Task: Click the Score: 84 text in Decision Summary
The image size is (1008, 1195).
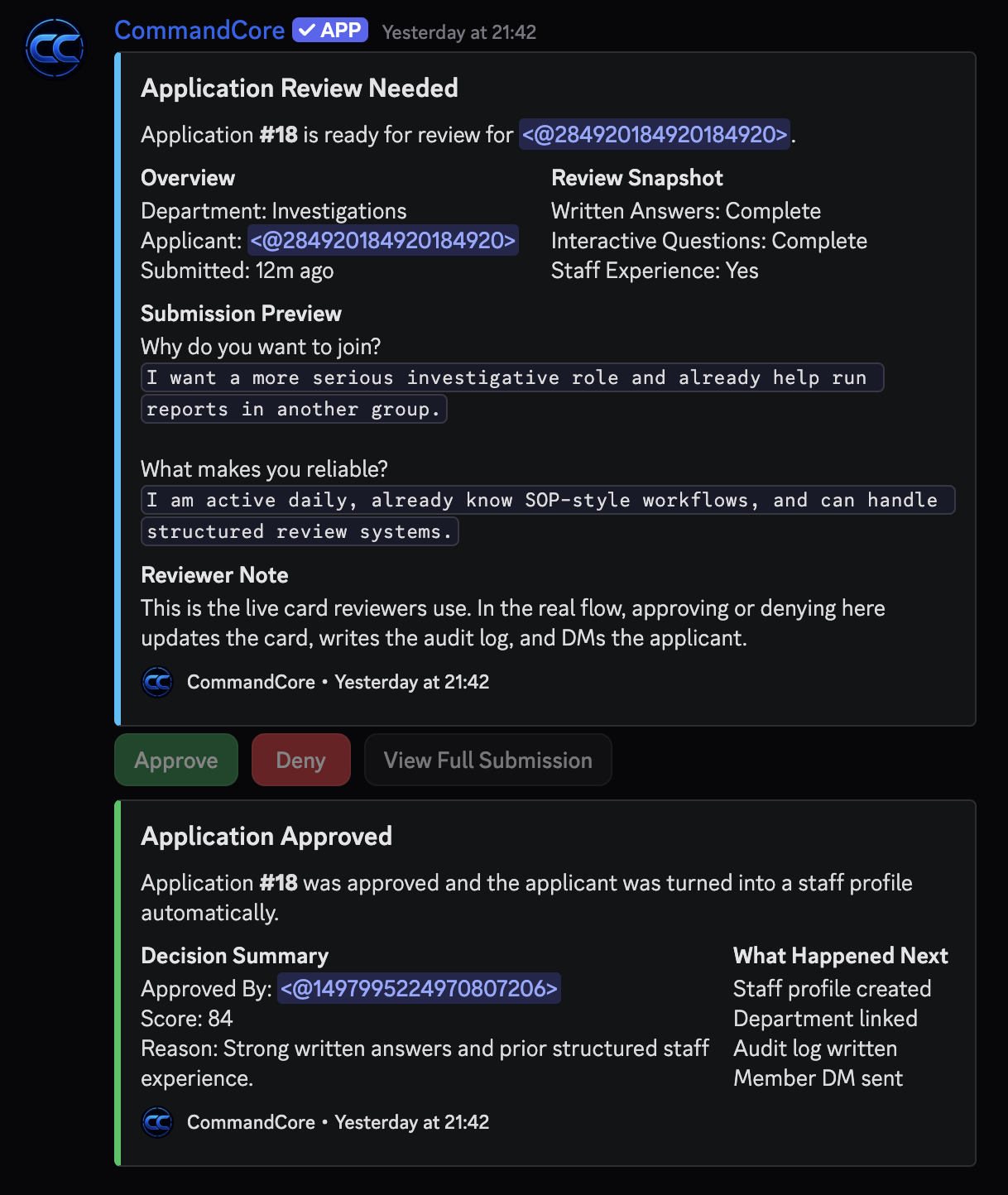Action: (x=185, y=1019)
